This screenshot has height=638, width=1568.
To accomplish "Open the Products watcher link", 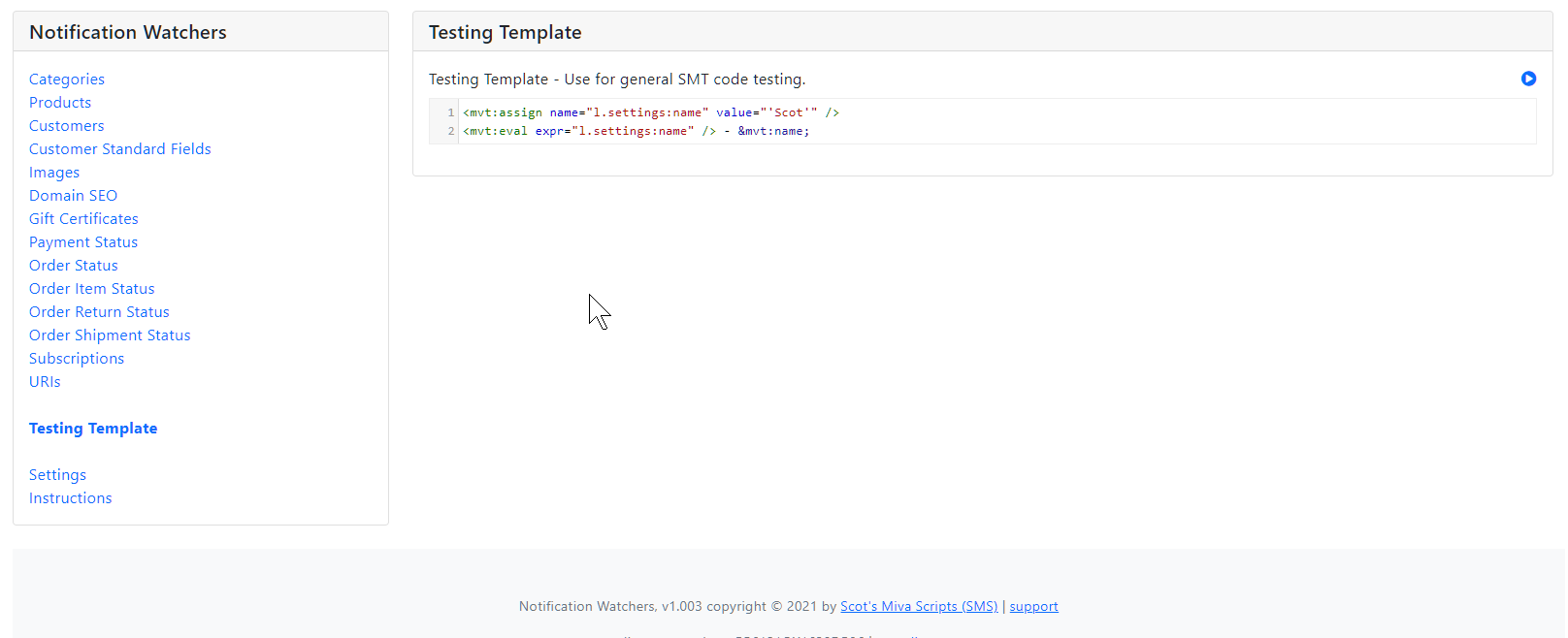I will click(x=60, y=103).
